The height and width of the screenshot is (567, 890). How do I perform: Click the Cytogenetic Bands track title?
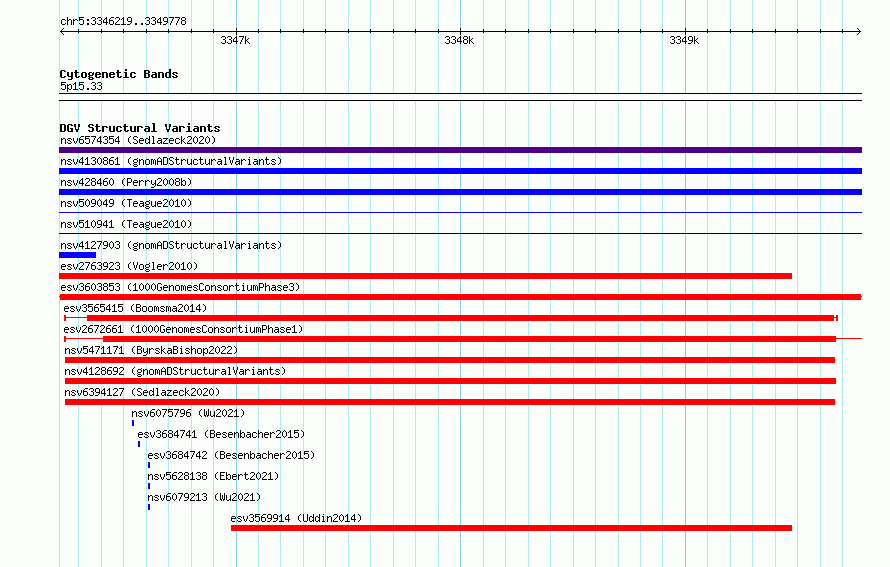[x=119, y=74]
